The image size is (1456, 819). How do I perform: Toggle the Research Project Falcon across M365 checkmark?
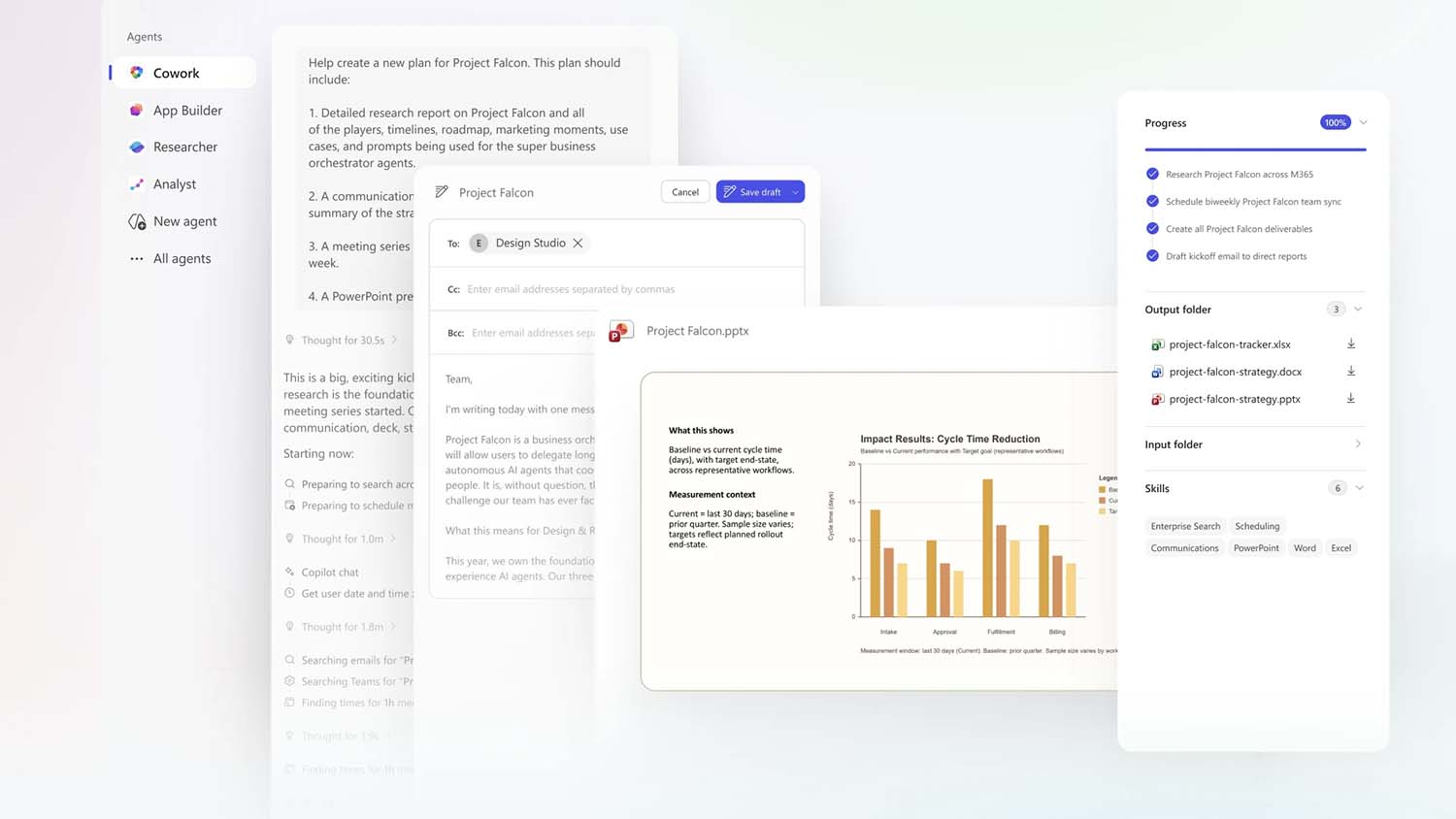(1152, 175)
